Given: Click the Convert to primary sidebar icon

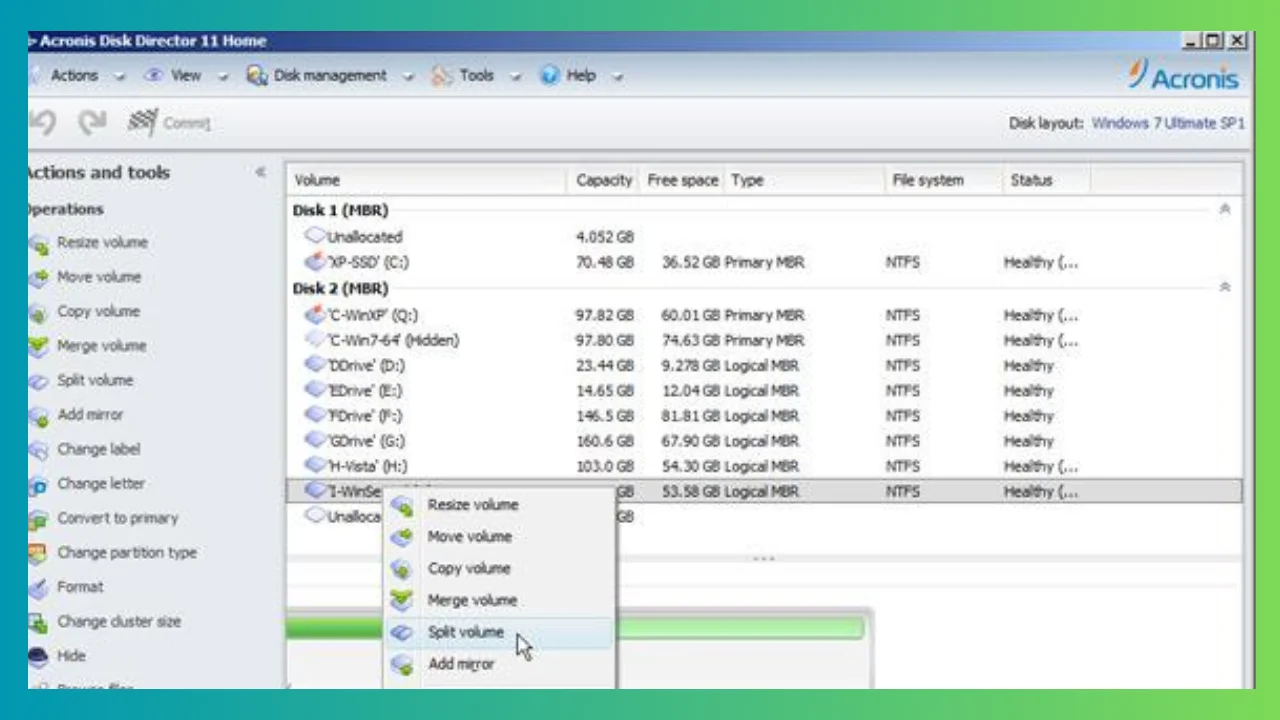Looking at the screenshot, I should (39, 520).
